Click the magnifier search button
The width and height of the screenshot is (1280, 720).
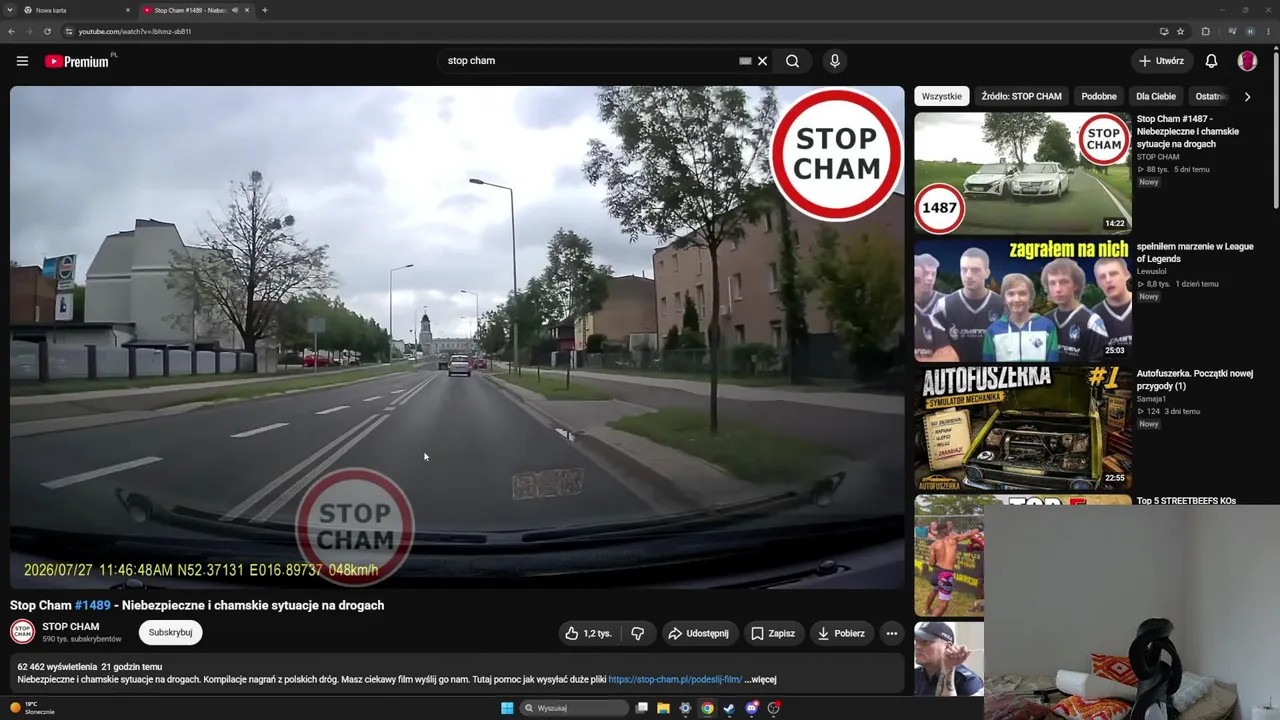coord(792,61)
